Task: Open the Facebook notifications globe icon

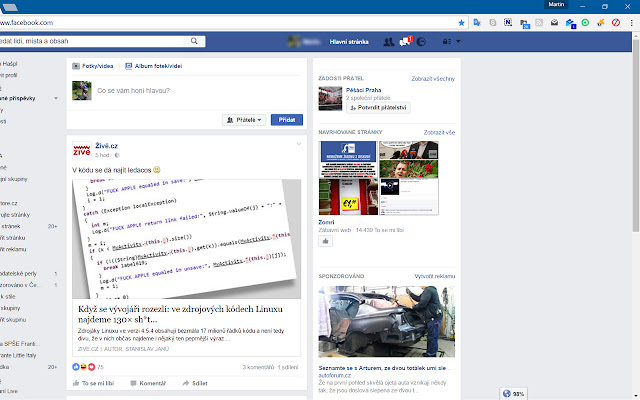Action: click(x=421, y=42)
